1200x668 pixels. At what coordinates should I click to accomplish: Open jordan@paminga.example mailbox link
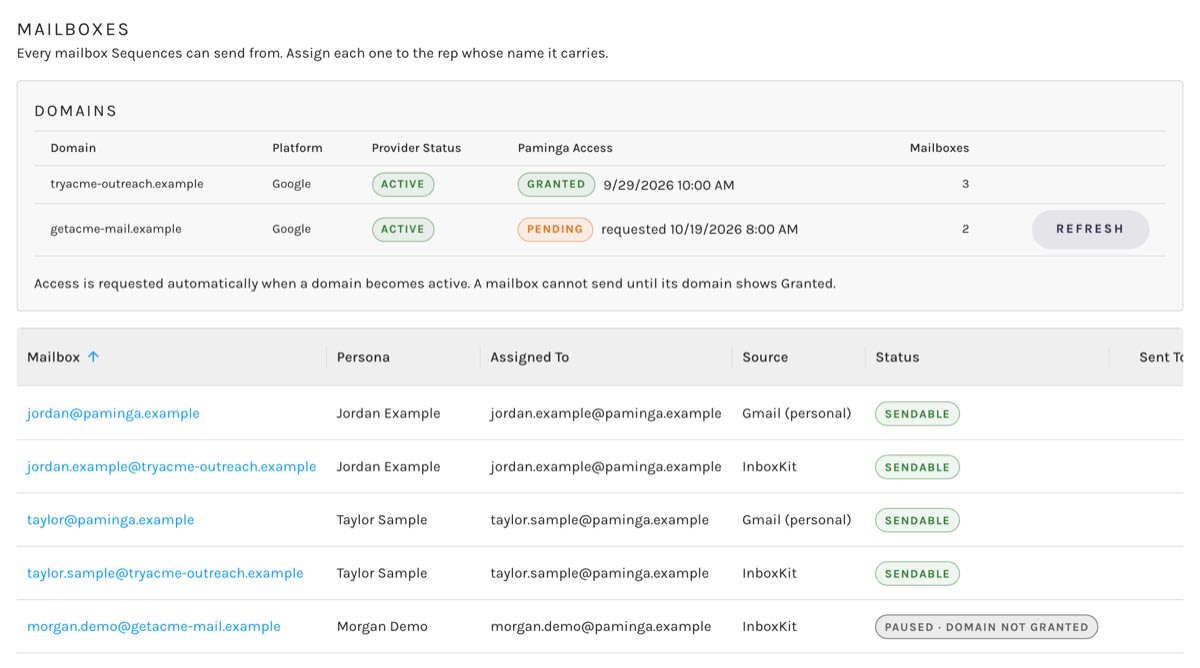click(x=113, y=413)
